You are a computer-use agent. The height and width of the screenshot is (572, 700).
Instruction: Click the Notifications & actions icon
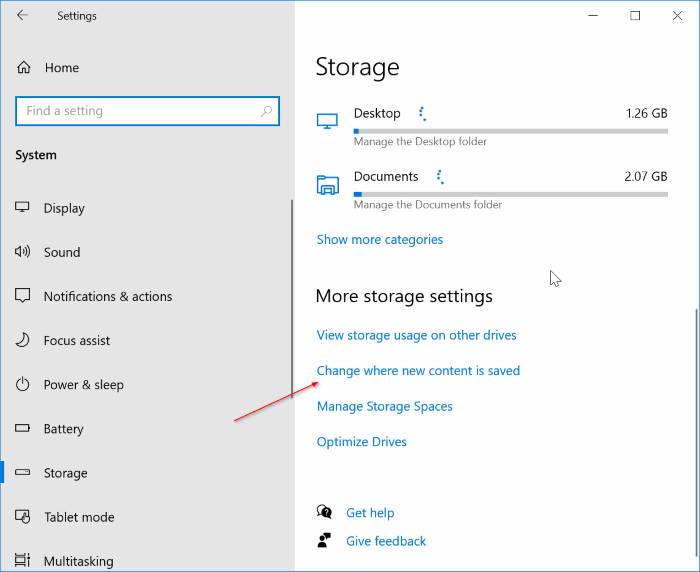click(22, 296)
